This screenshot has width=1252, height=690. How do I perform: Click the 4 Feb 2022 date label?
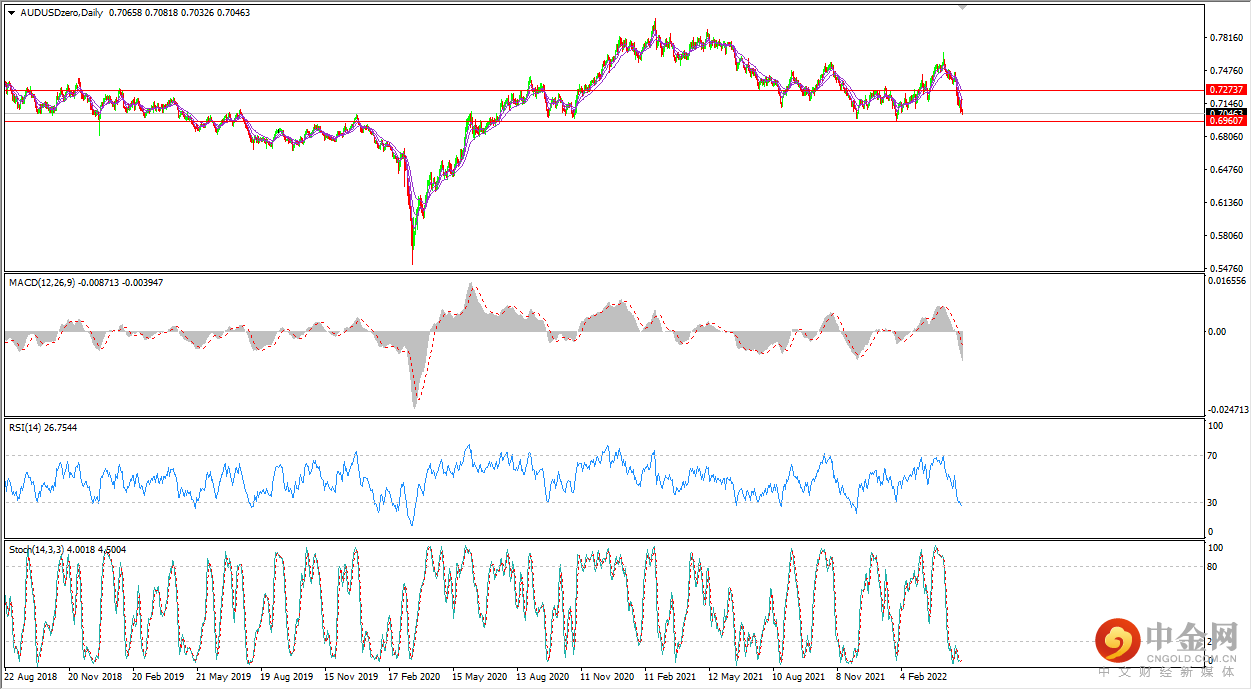click(x=925, y=677)
